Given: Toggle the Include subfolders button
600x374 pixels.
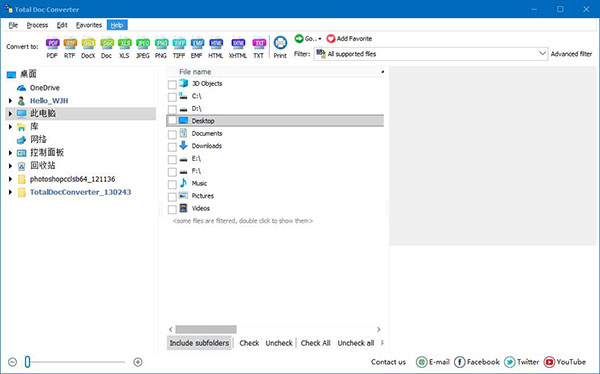Looking at the screenshot, I should tap(199, 343).
